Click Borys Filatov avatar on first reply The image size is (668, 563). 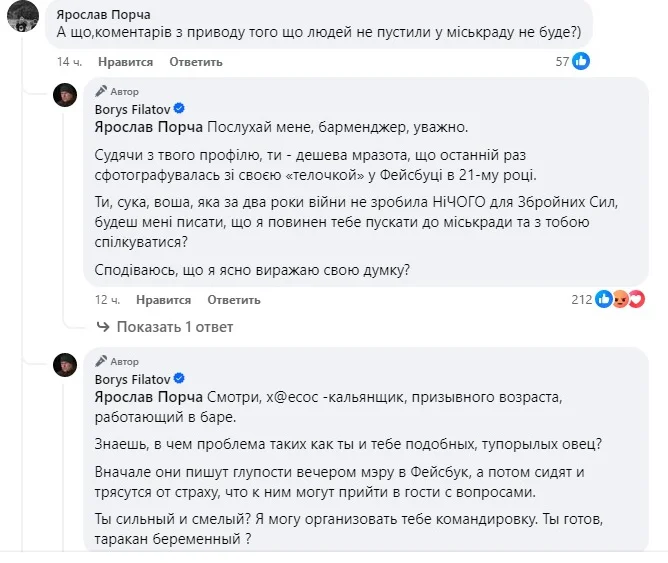point(66,96)
